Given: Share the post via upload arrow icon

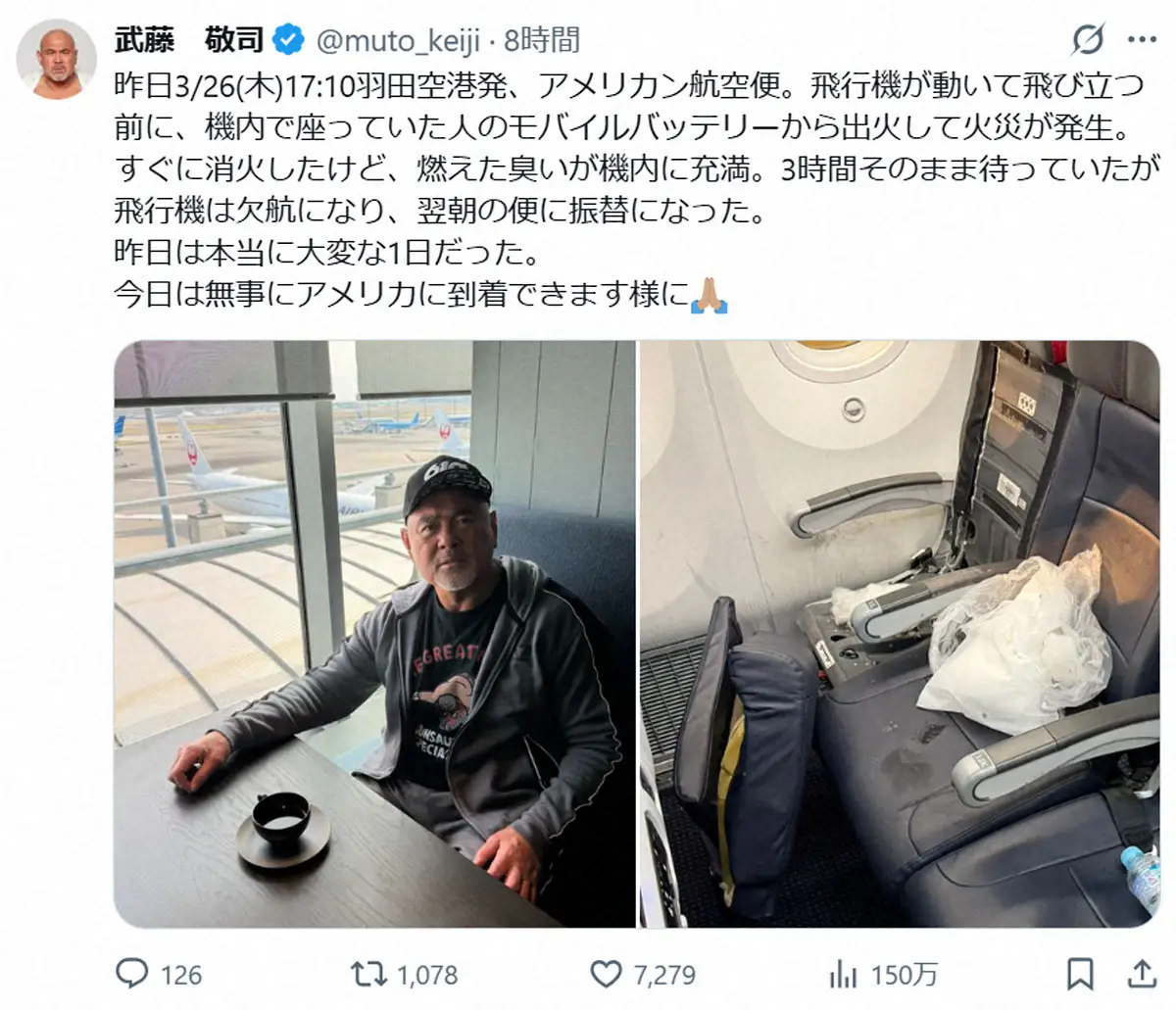Looking at the screenshot, I should coord(1142,973).
